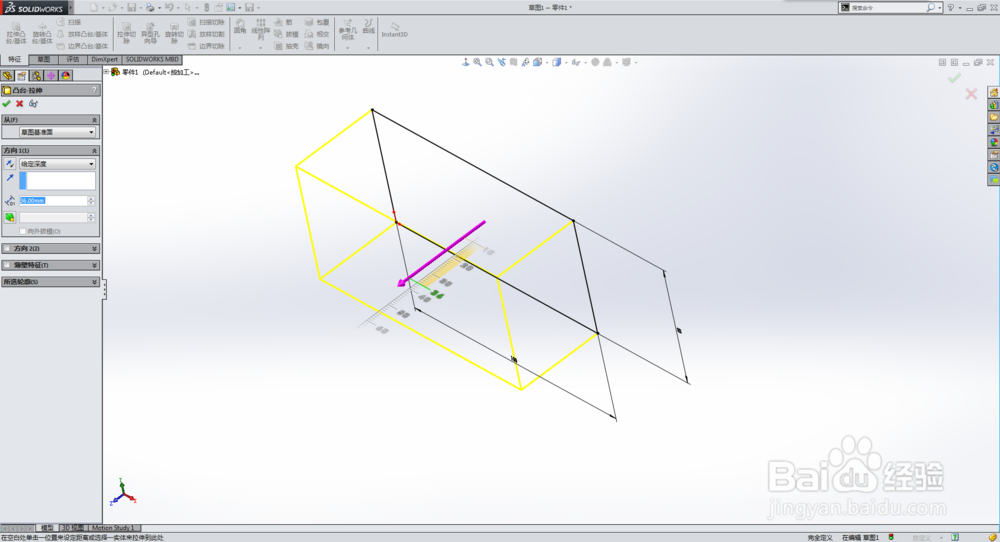Enable the Thin Feature (薄壁特征) checkbox

click(7, 265)
